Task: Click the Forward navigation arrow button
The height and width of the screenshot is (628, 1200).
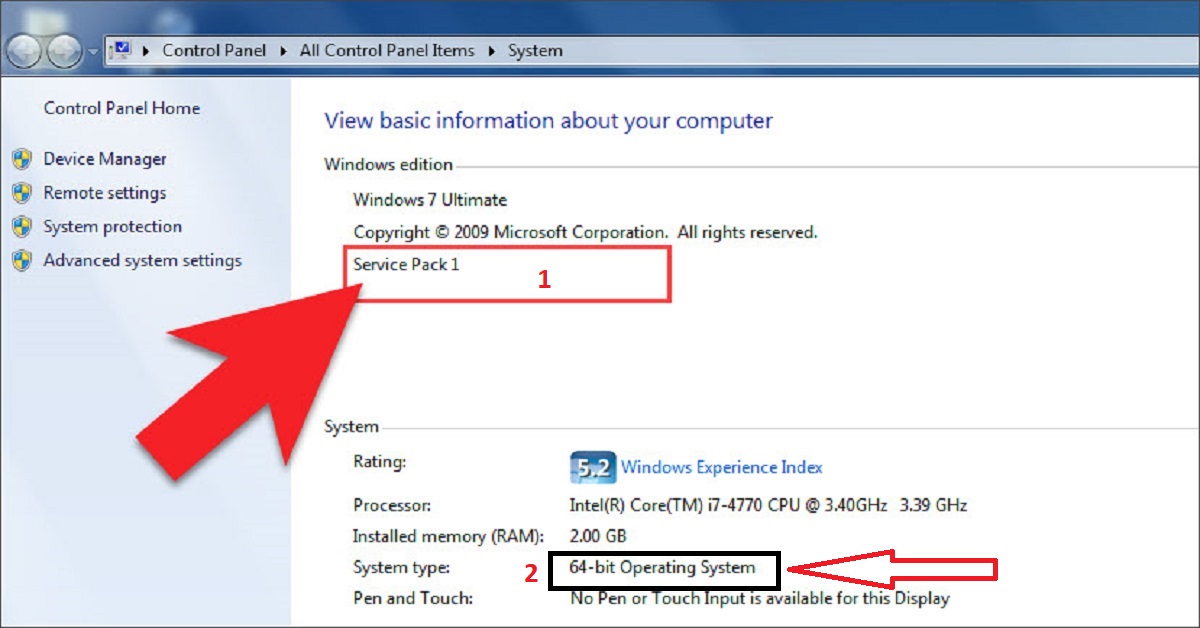Action: [x=63, y=50]
